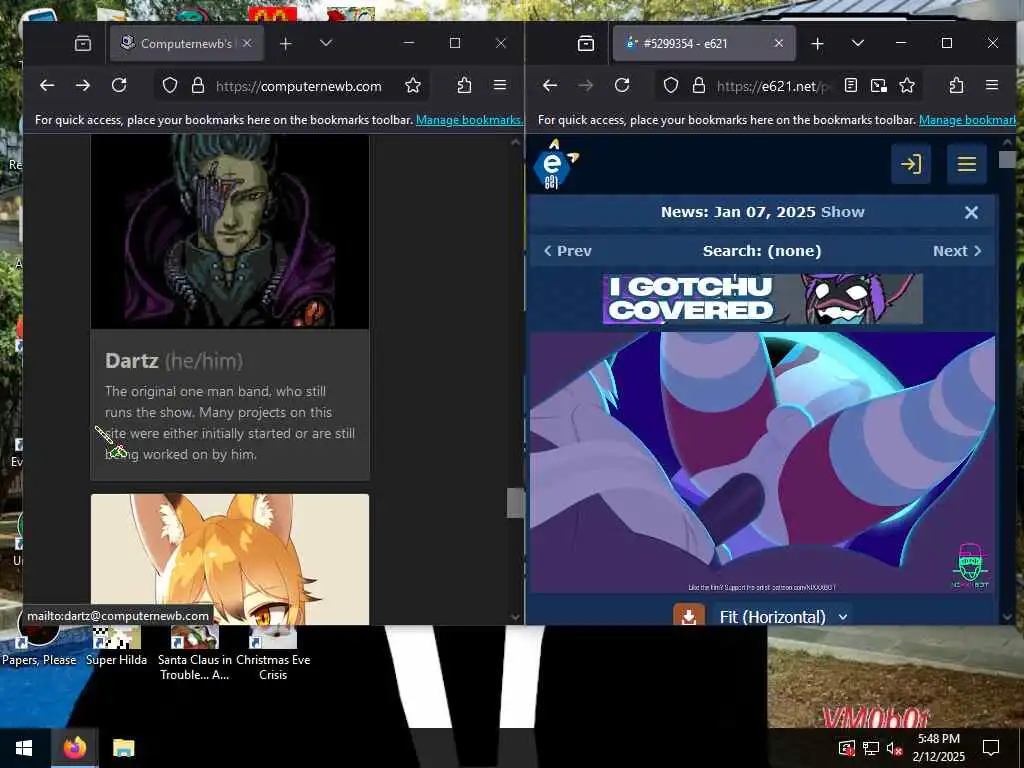Select the Santa Claus in Trouble shortcut
This screenshot has height=768, width=1024.
click(195, 653)
